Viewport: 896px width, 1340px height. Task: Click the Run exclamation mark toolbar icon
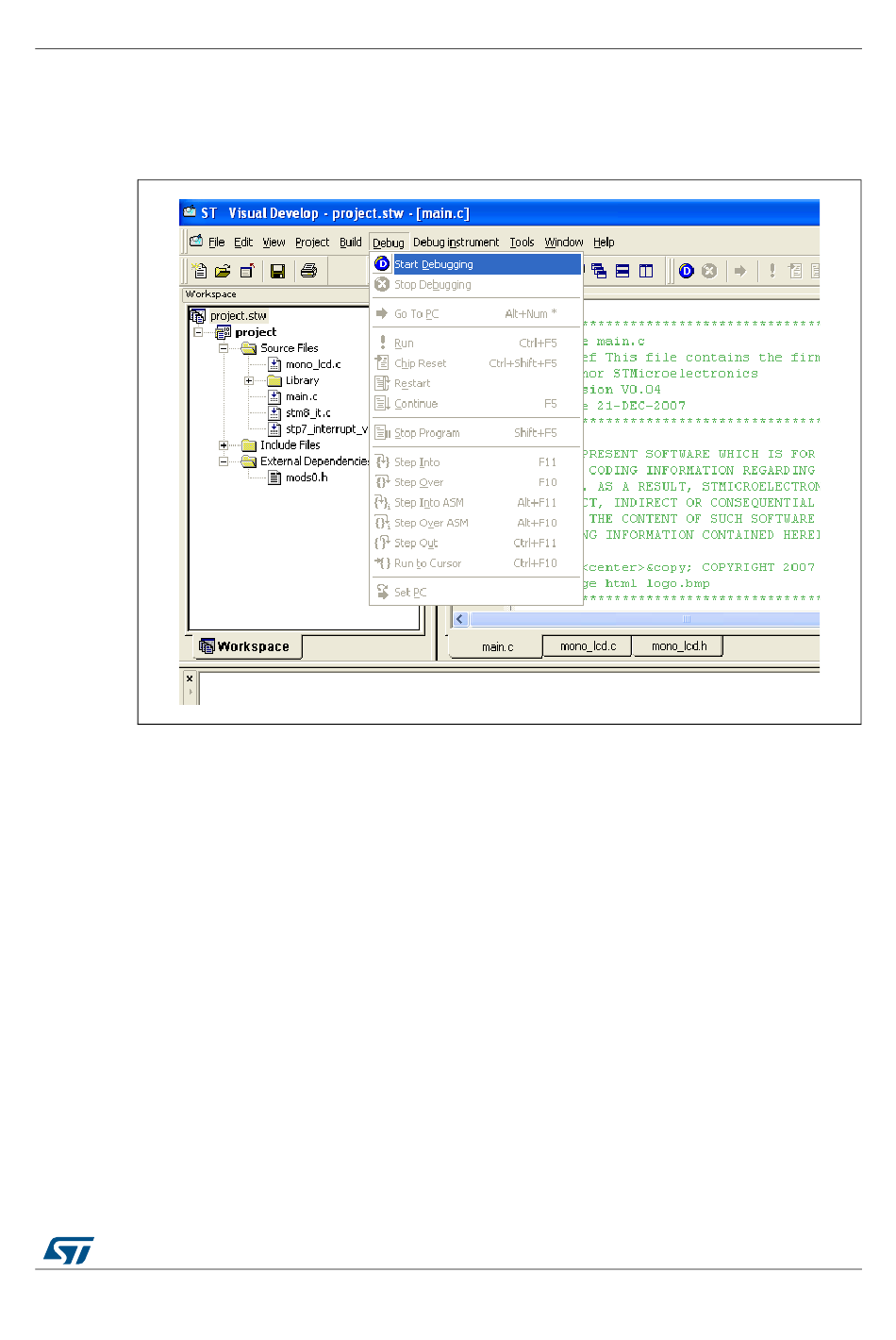click(x=772, y=271)
